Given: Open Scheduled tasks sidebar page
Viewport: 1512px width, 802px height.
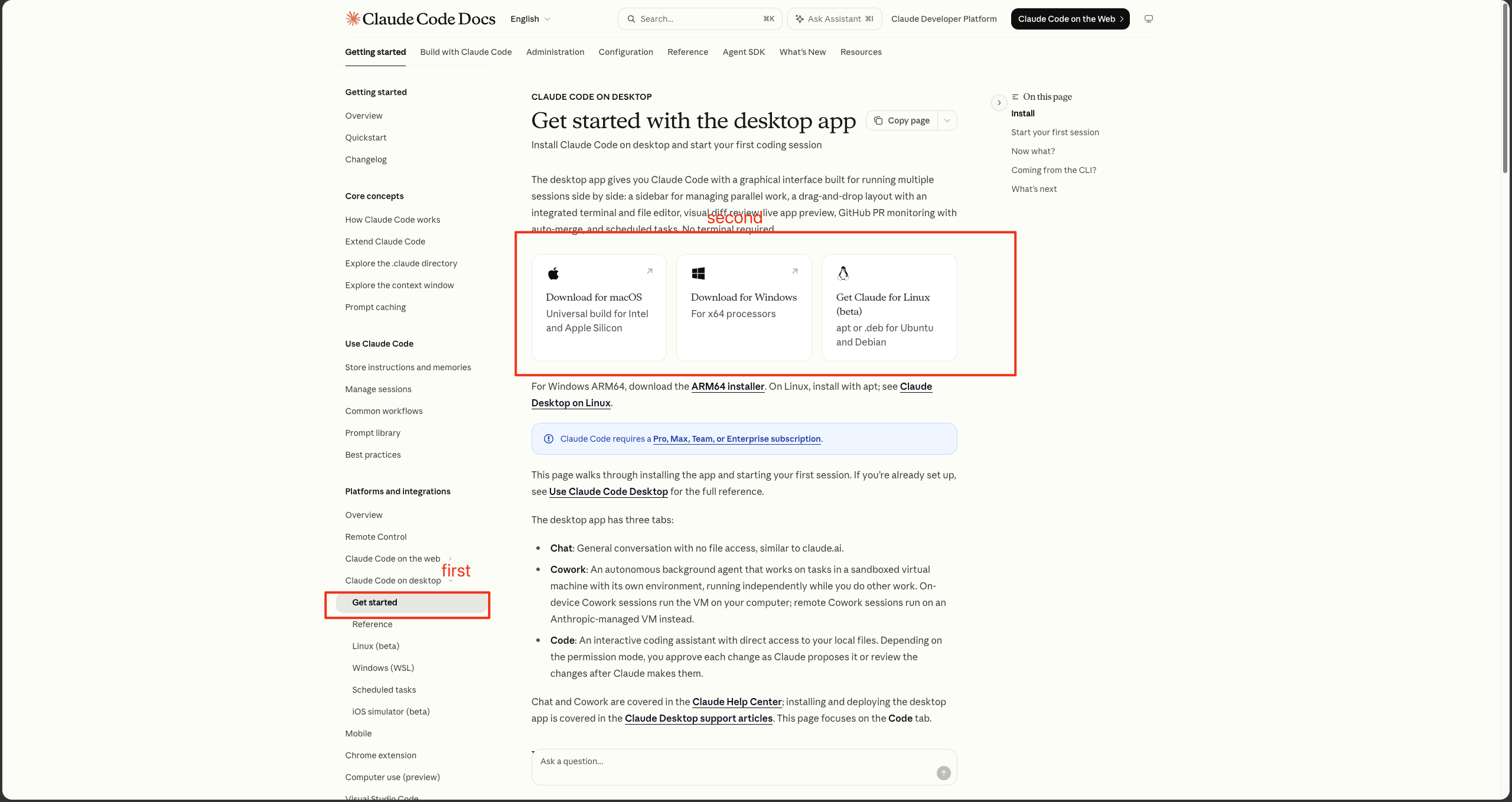Looking at the screenshot, I should coord(384,690).
